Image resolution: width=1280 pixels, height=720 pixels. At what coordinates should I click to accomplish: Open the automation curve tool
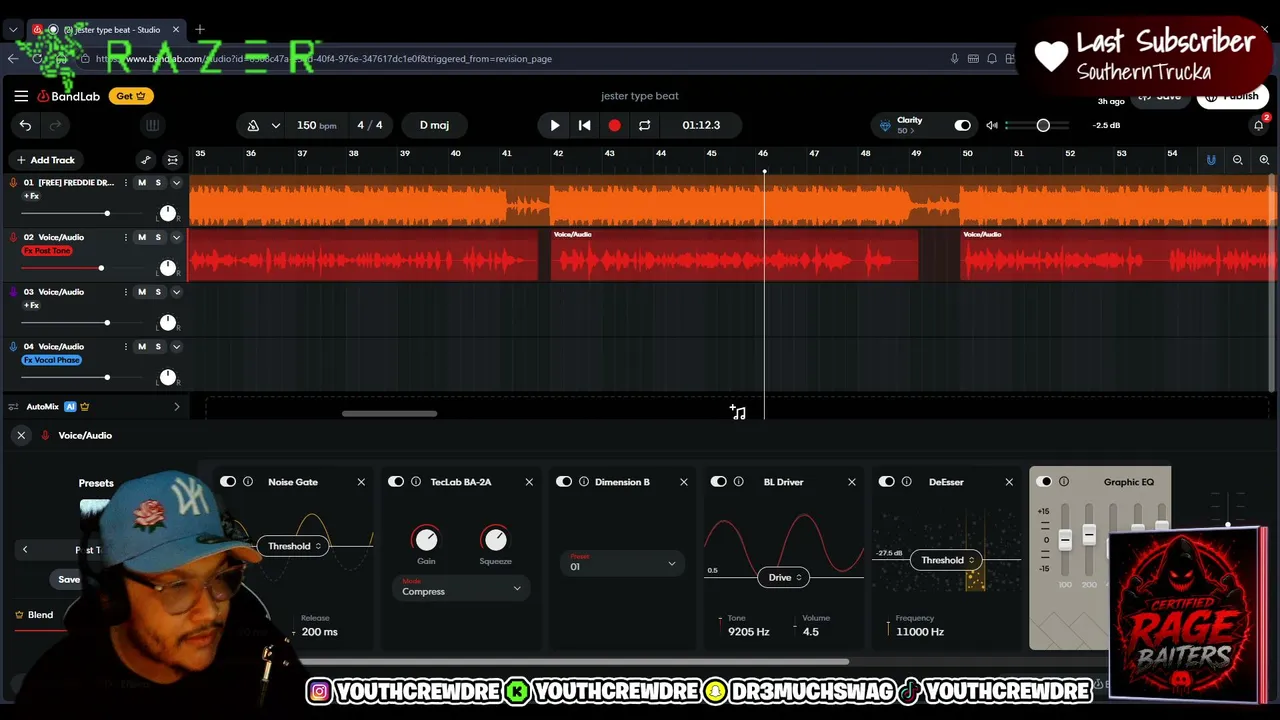(x=146, y=160)
